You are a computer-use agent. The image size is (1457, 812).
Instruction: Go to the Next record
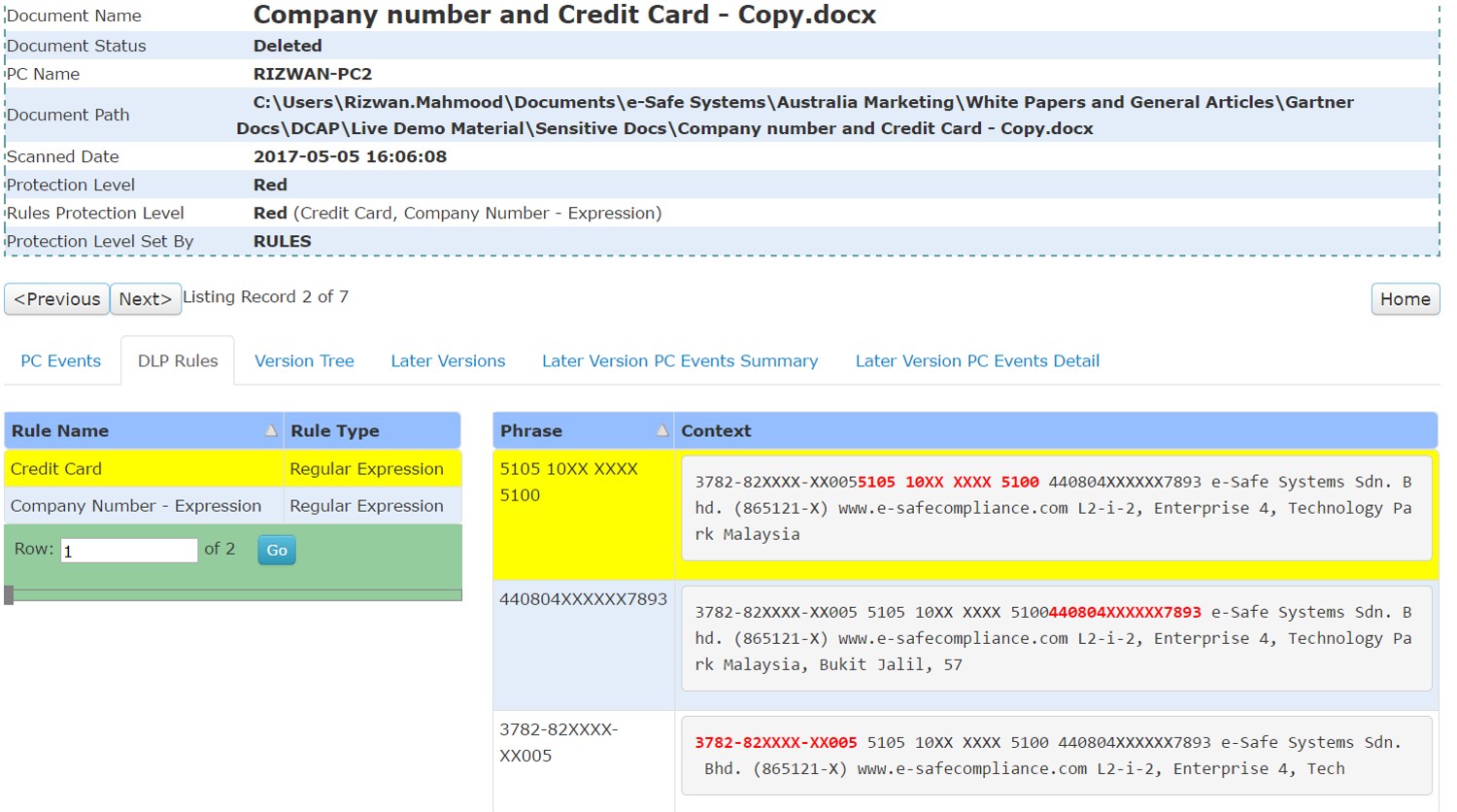point(145,299)
